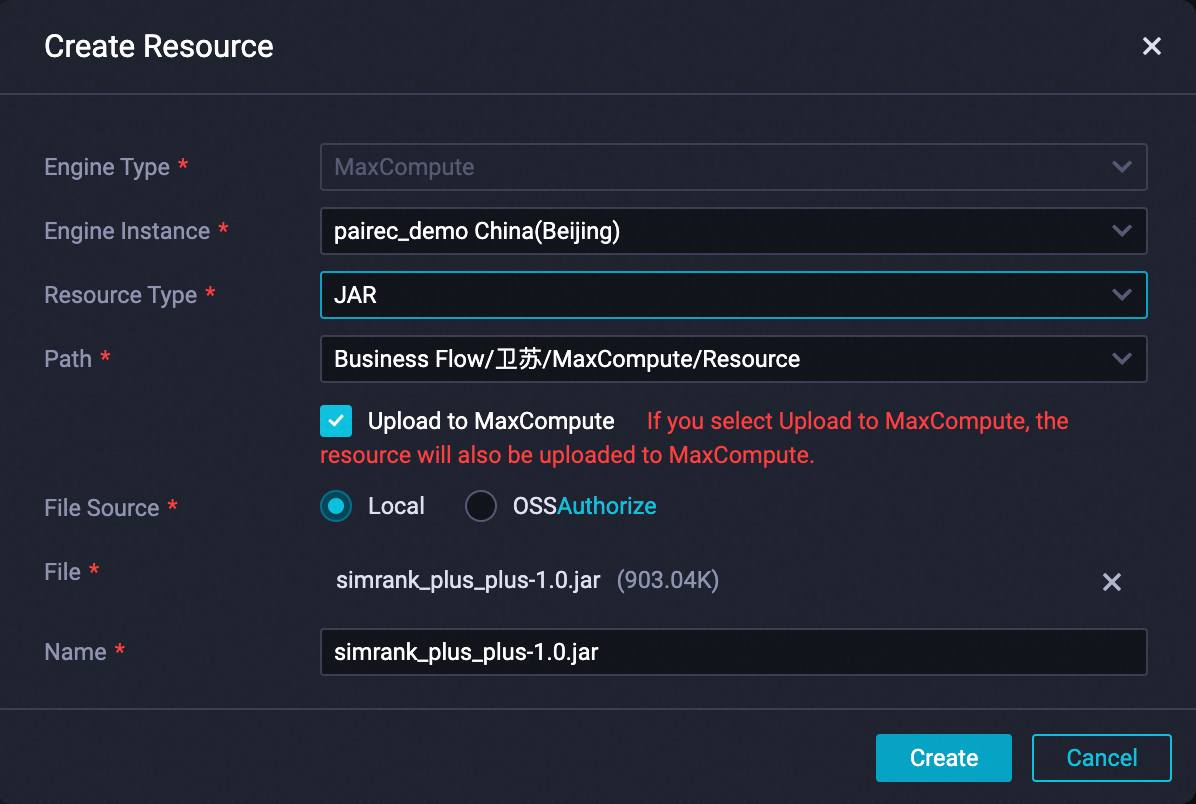Choose the OSS file source radio button
The height and width of the screenshot is (804, 1196).
click(481, 507)
